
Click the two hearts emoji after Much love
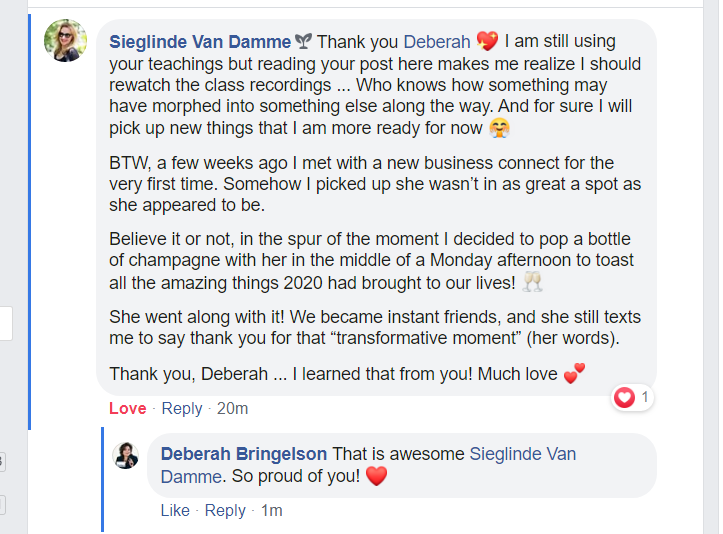pos(574,373)
